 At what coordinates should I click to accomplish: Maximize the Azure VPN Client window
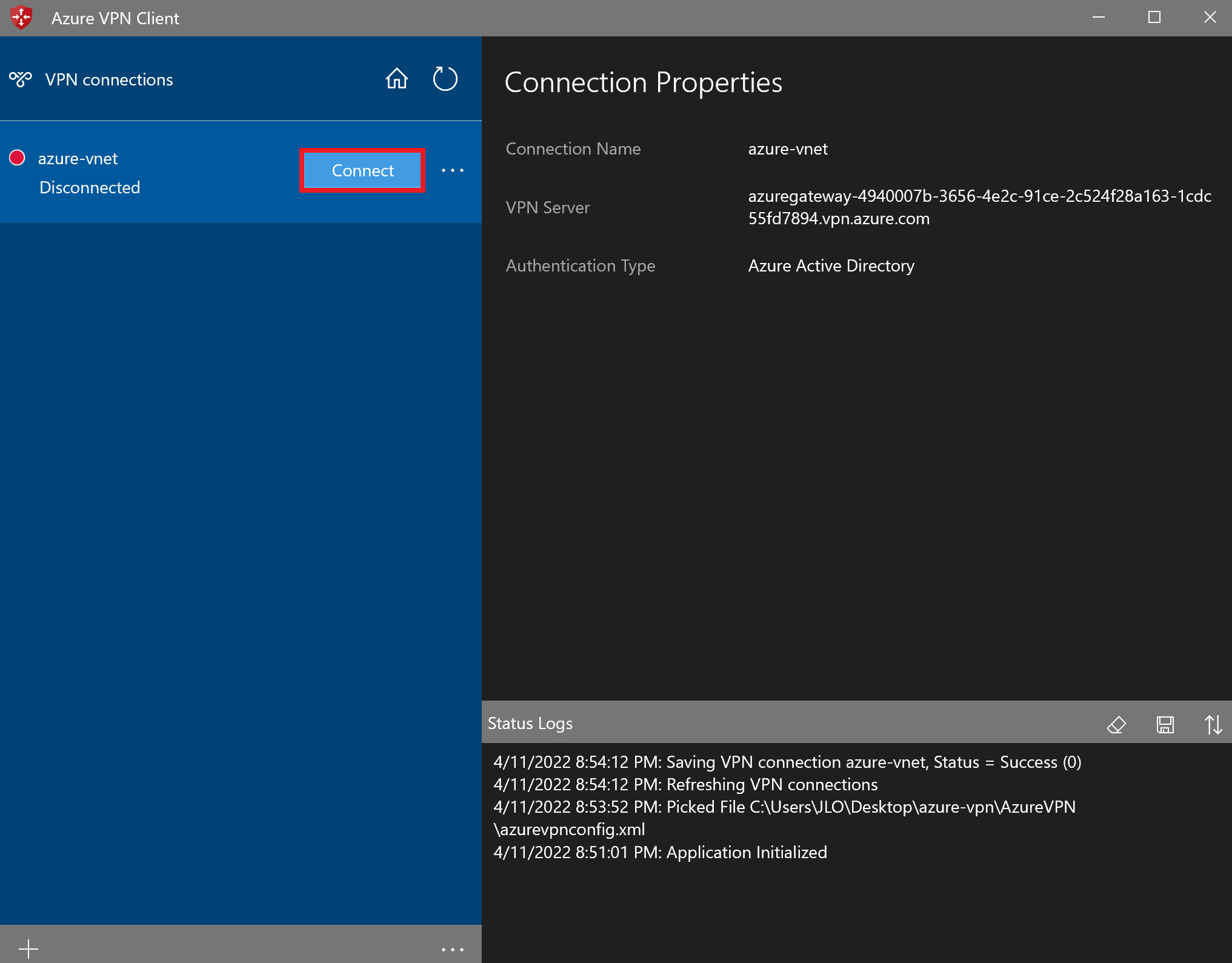(x=1154, y=18)
